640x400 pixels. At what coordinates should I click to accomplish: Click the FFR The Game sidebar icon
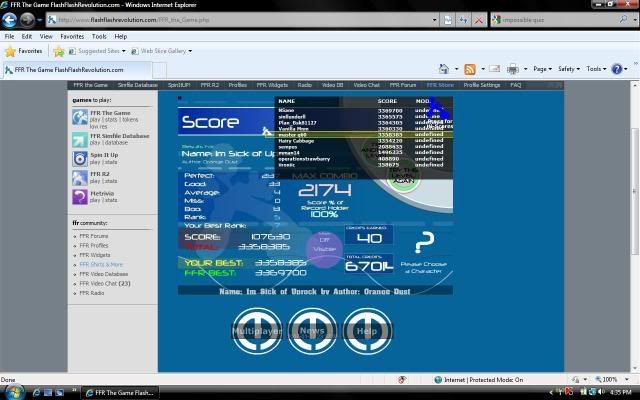click(x=79, y=117)
